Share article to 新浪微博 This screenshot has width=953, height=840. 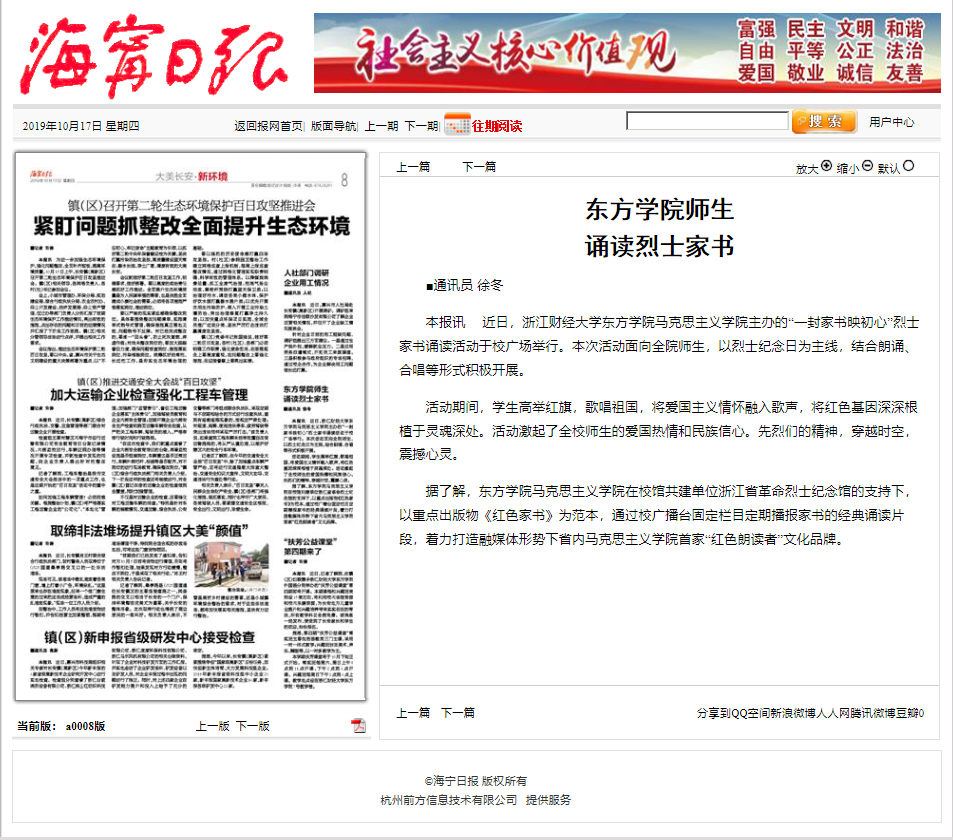pos(793,713)
